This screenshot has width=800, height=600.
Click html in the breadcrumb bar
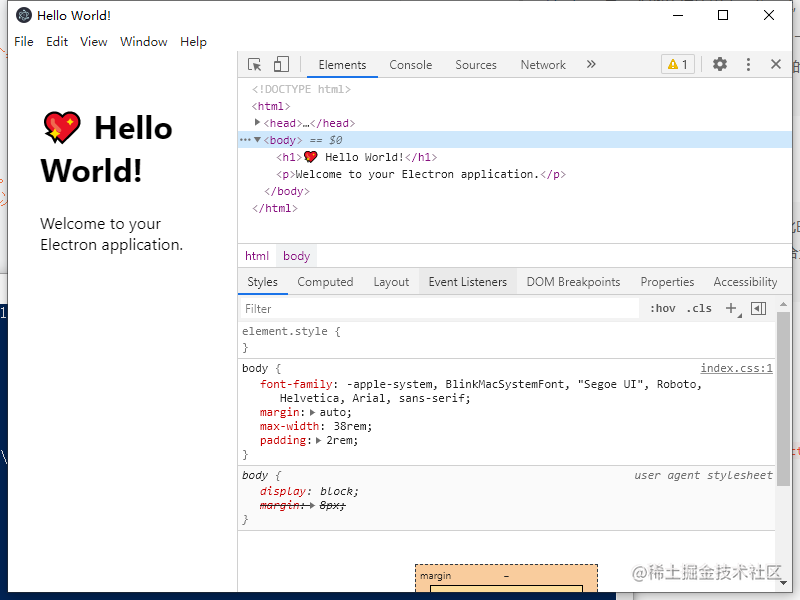point(257,256)
